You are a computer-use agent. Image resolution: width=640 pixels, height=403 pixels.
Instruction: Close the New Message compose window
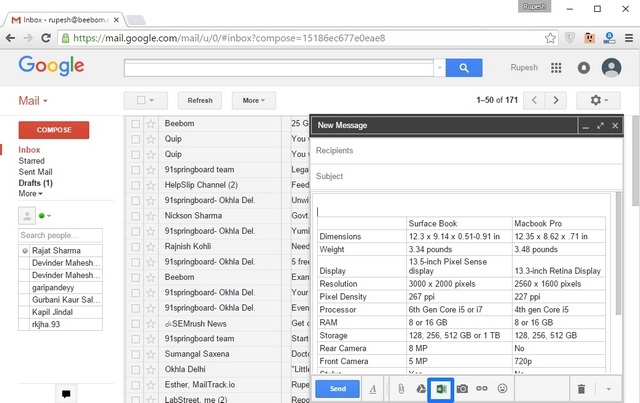click(x=615, y=126)
